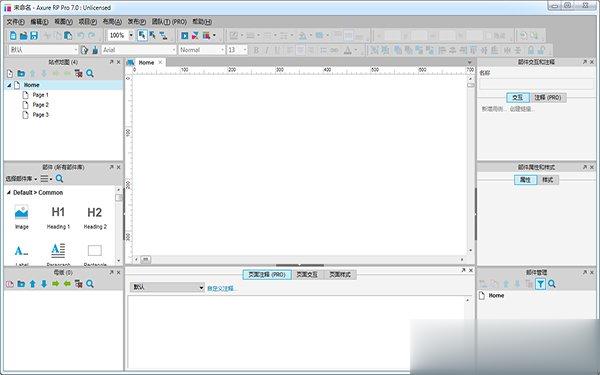Select the 样式 tab in properties panel
The width and height of the screenshot is (600, 375).
coord(548,180)
